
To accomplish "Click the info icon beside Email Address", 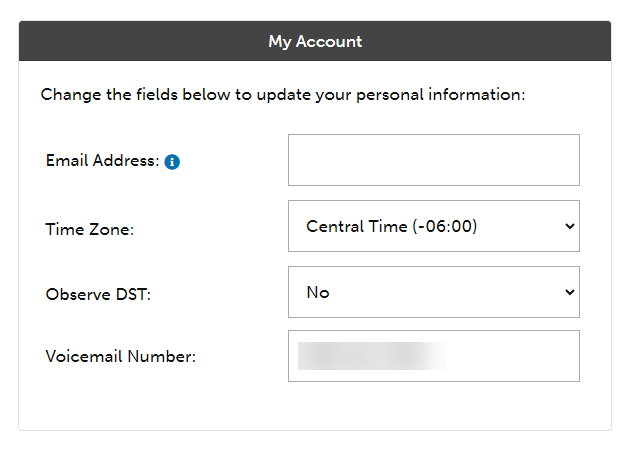I will coord(172,162).
